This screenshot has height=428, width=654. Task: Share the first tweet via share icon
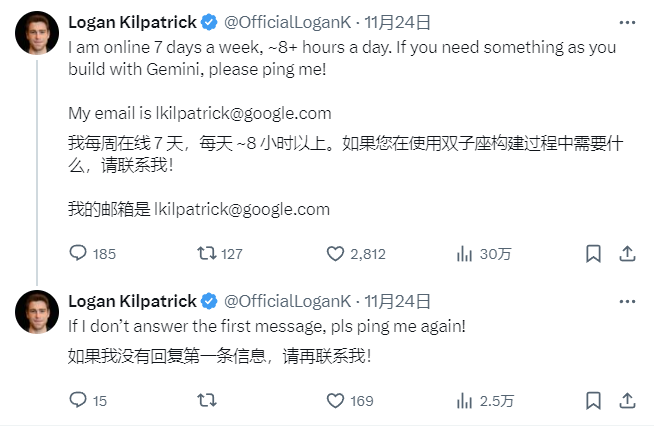point(627,253)
